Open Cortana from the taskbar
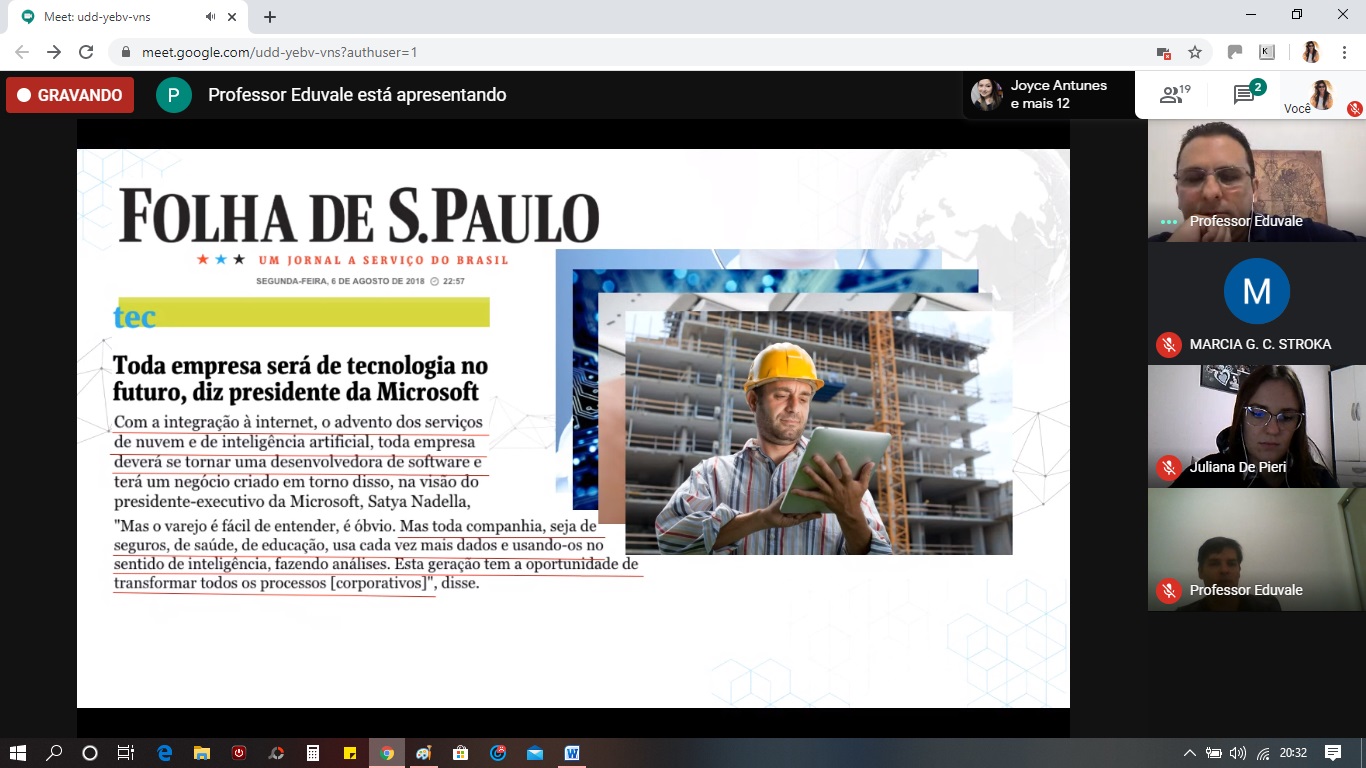 (x=90, y=753)
